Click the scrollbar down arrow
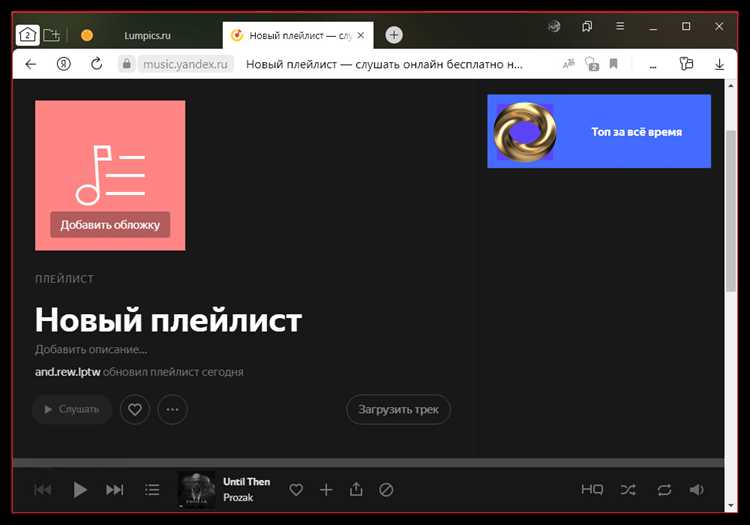 730,506
